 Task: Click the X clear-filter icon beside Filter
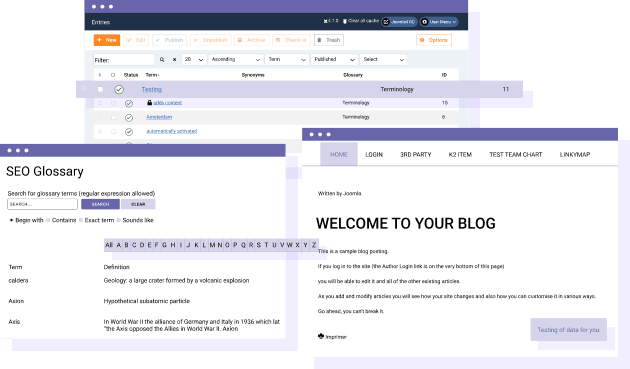click(x=174, y=59)
